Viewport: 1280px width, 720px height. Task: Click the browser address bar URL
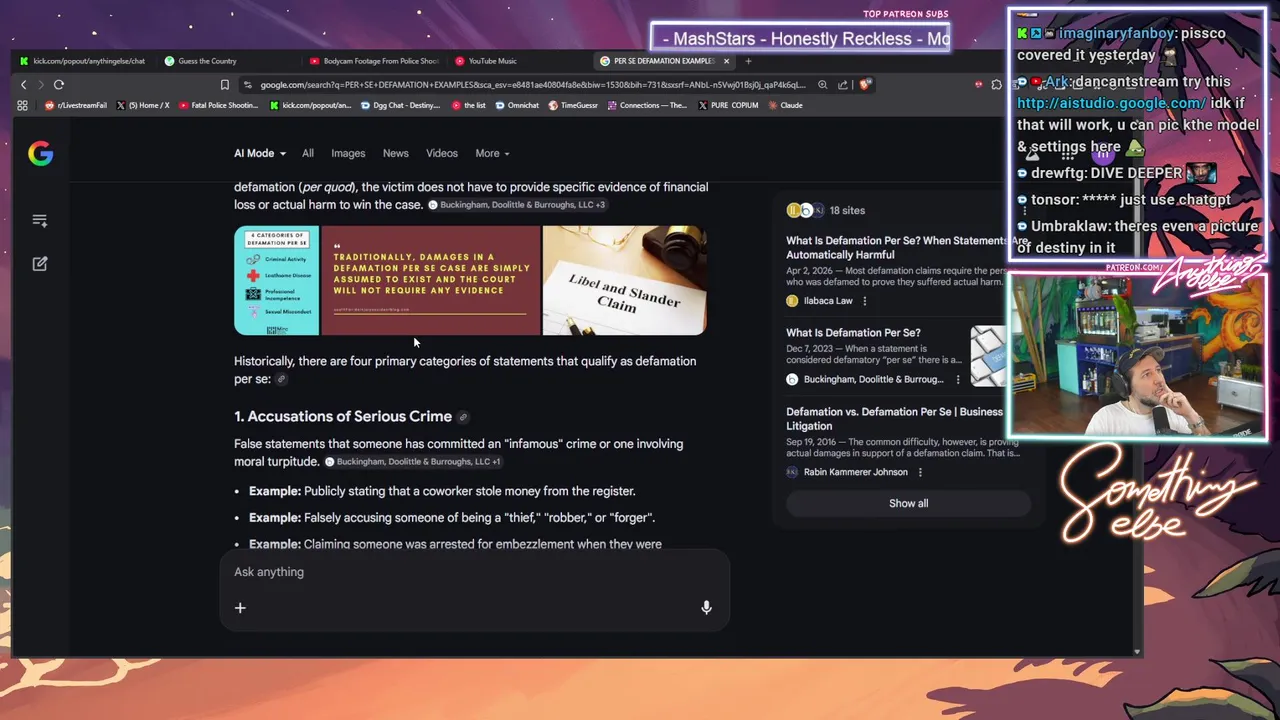pyautogui.click(x=532, y=85)
